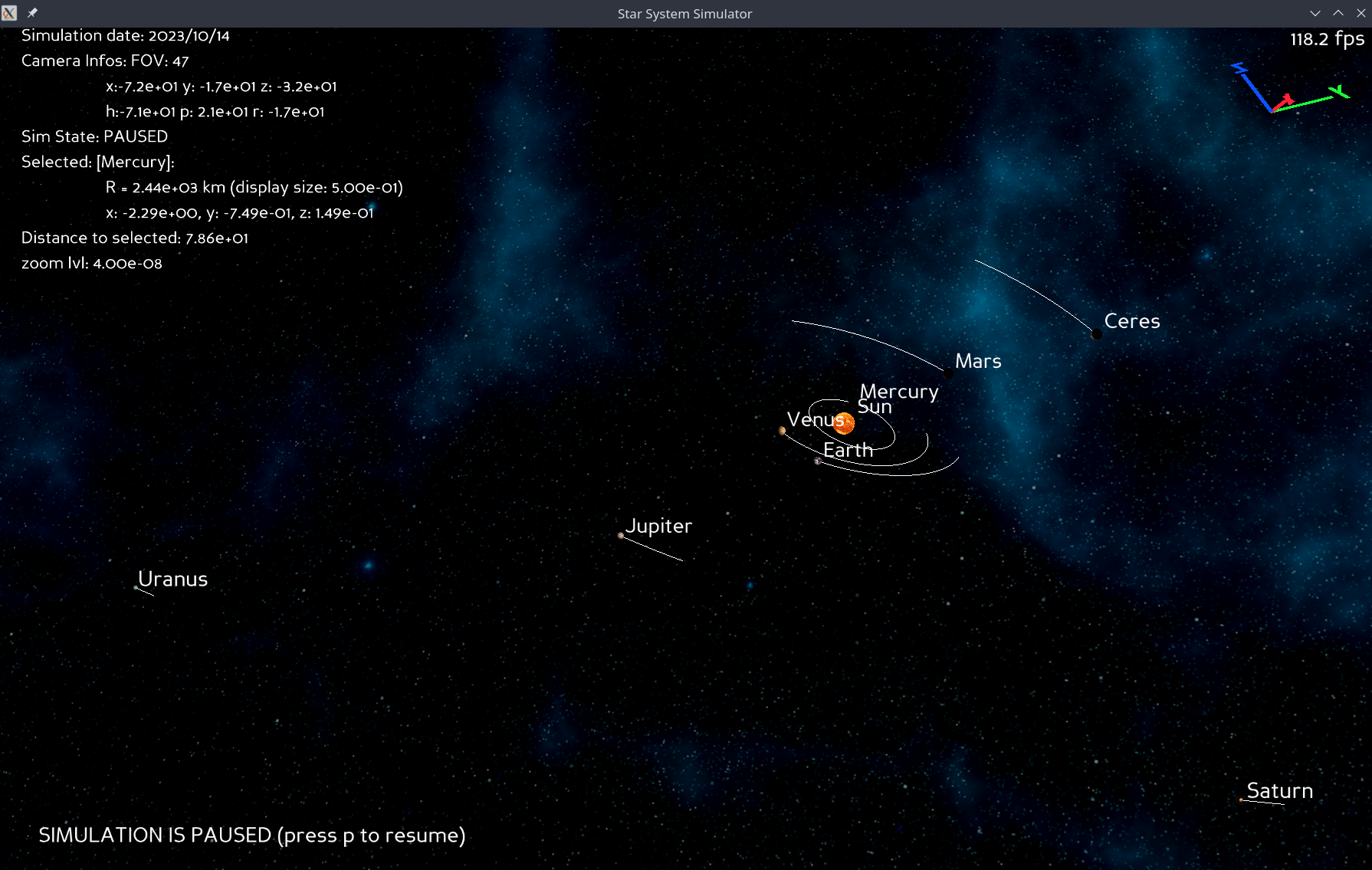Click the fps counter
1372x870 pixels.
click(1327, 40)
